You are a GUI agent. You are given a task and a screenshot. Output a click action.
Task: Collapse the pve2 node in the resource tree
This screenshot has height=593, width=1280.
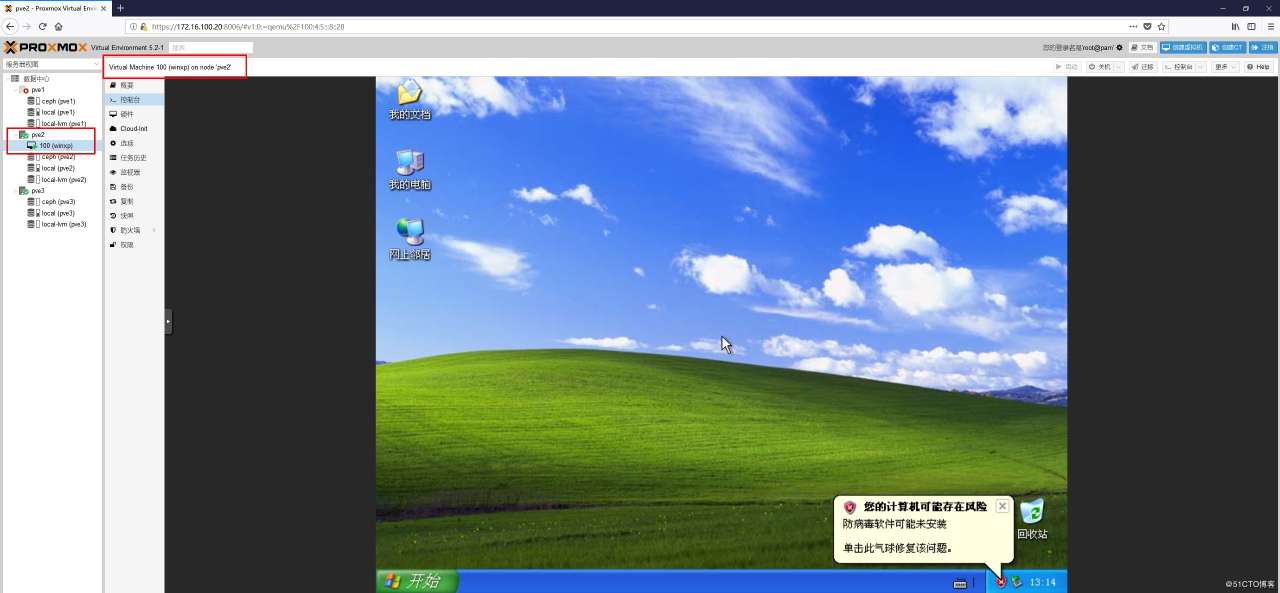[x=16, y=134]
